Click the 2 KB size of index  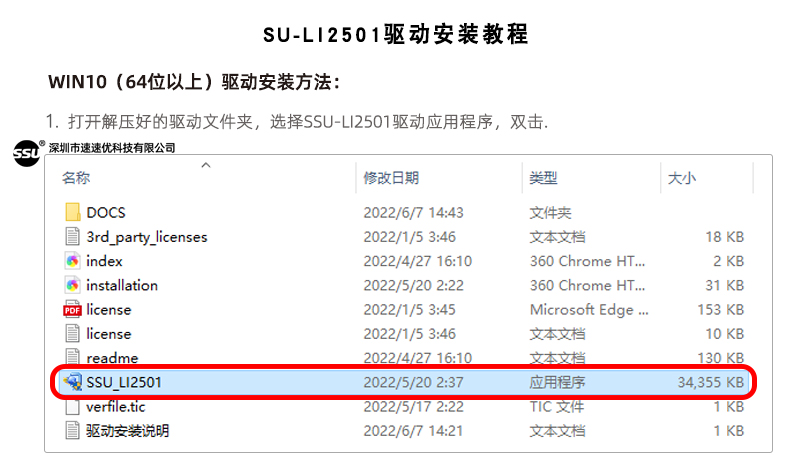[x=729, y=261]
